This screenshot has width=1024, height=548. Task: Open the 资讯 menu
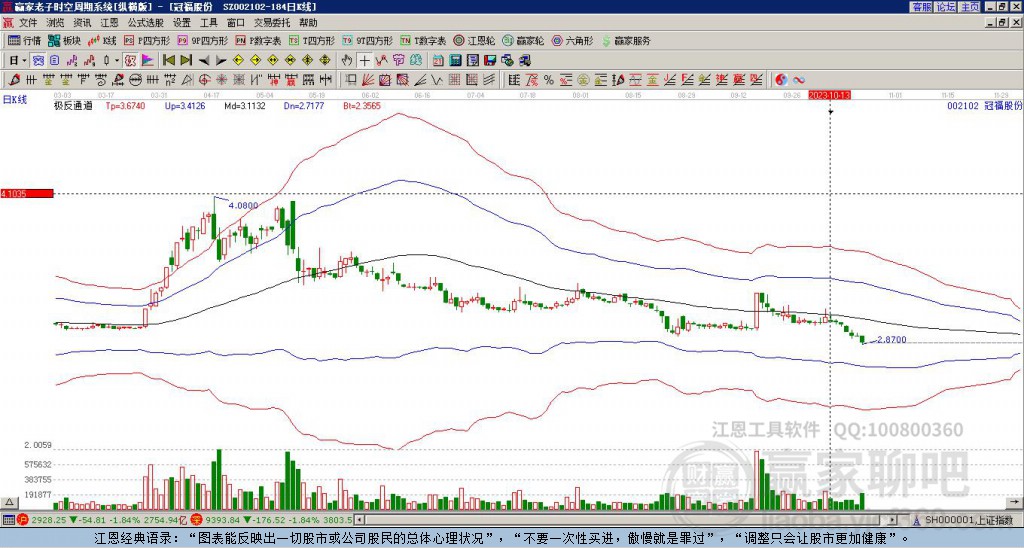pos(82,23)
